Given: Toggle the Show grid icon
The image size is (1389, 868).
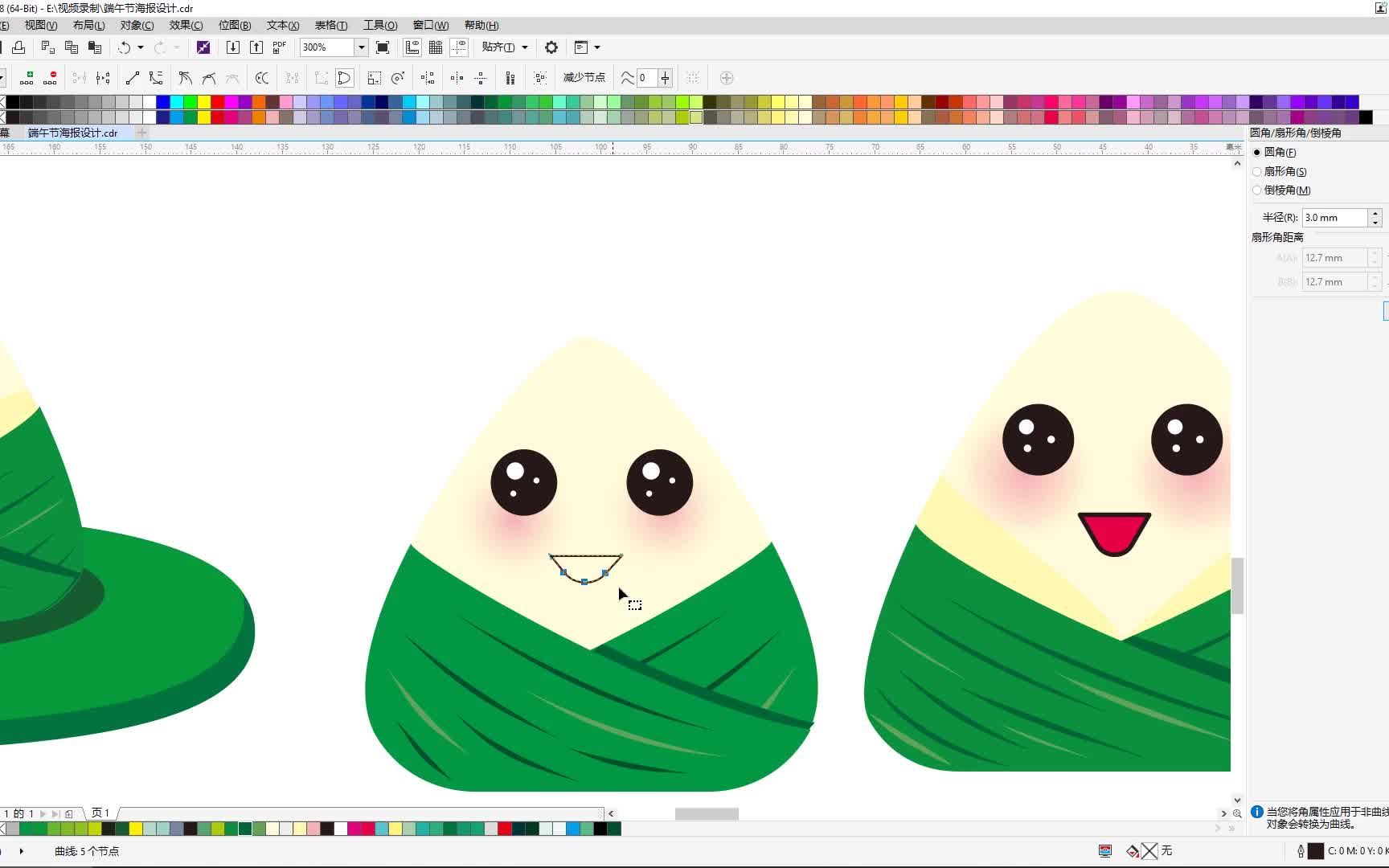Looking at the screenshot, I should coord(436,47).
